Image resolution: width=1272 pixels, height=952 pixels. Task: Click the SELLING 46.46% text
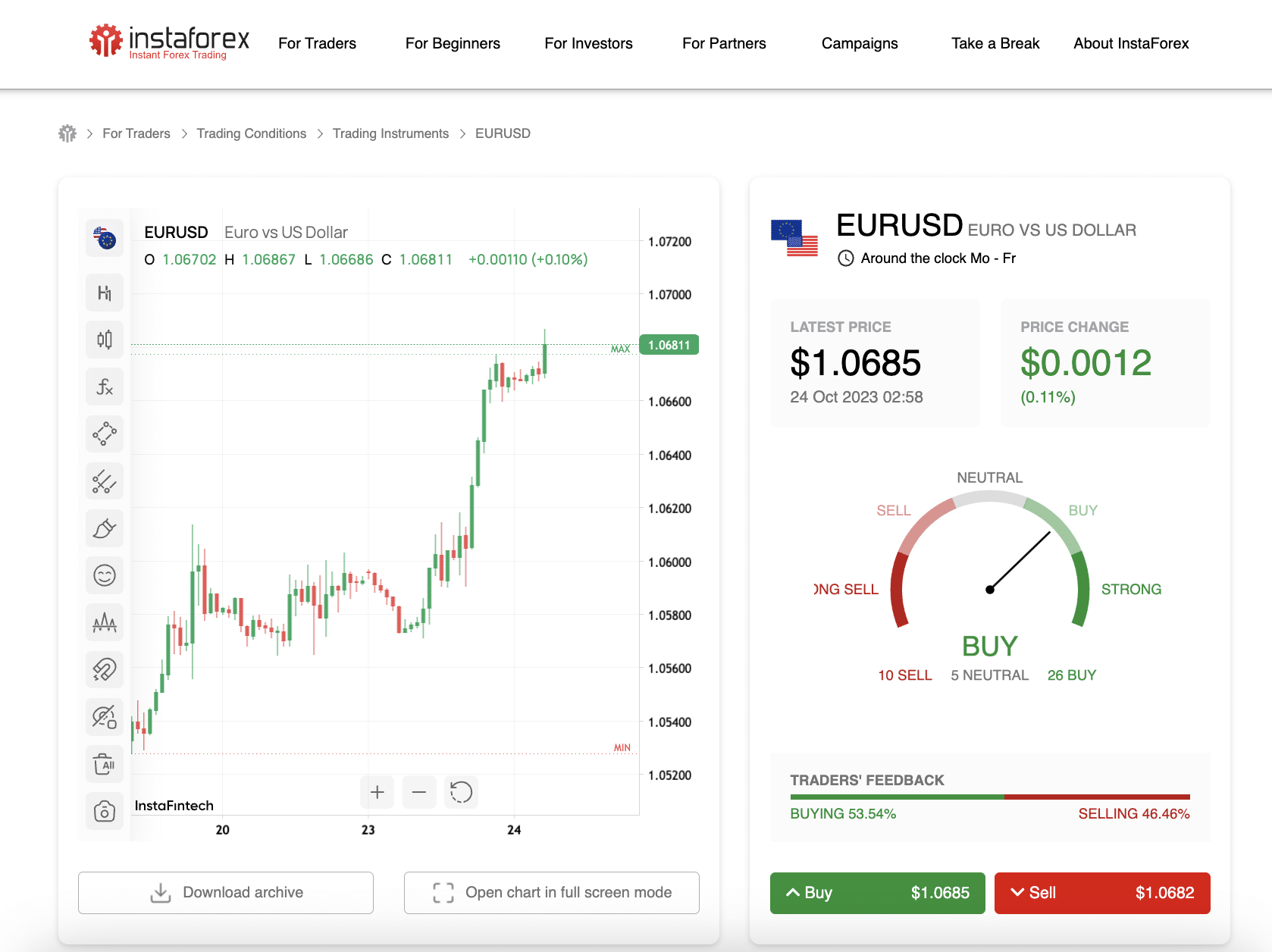(x=1134, y=814)
